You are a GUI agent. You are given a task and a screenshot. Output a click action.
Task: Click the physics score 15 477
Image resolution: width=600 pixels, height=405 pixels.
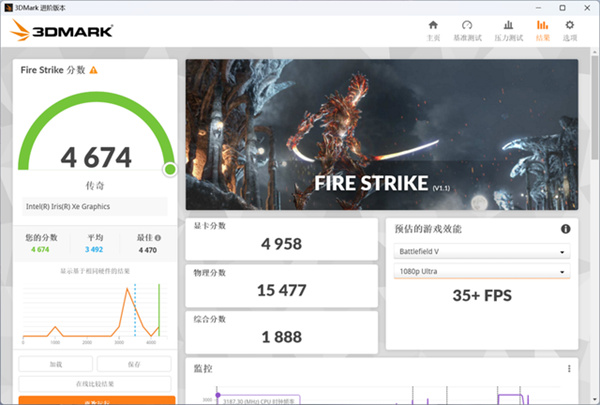pos(282,290)
